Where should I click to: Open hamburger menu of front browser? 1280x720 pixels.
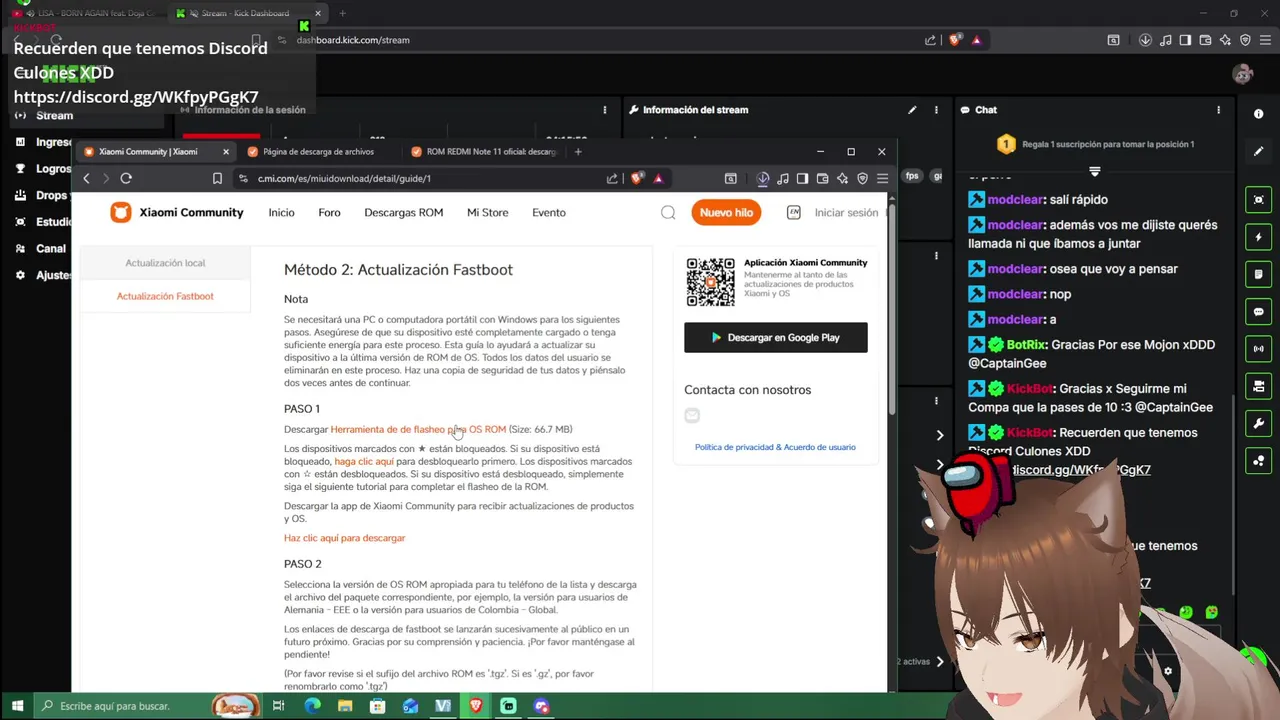[x=882, y=178]
